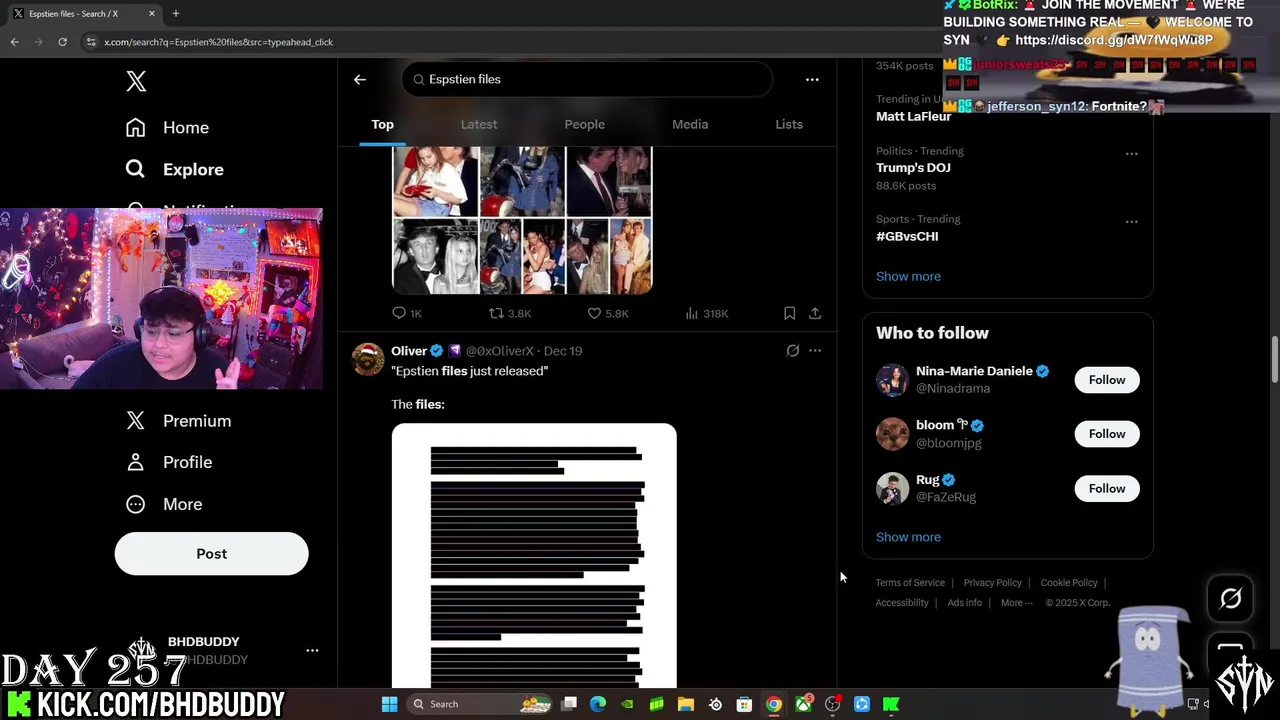Open More menu in sidebar
1280x720 pixels.
(x=163, y=504)
